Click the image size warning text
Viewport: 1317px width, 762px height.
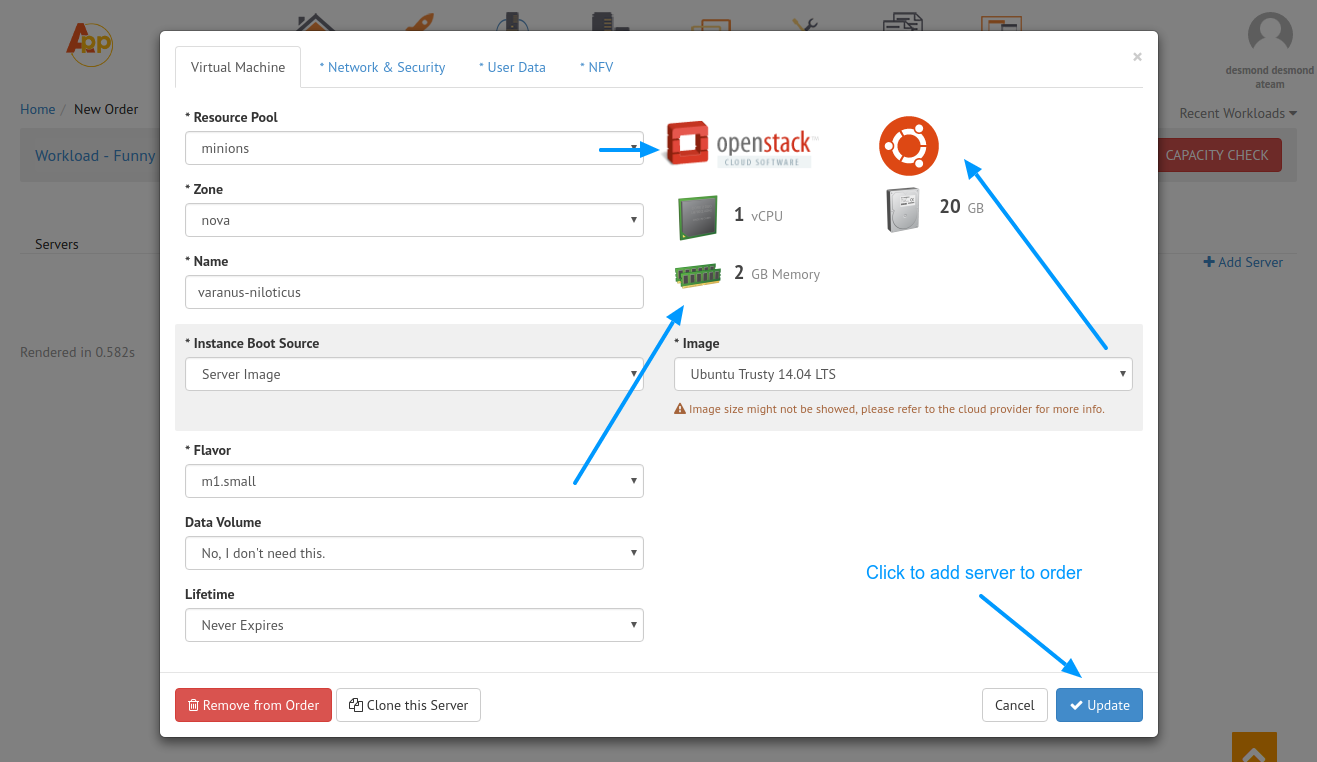[x=889, y=409]
